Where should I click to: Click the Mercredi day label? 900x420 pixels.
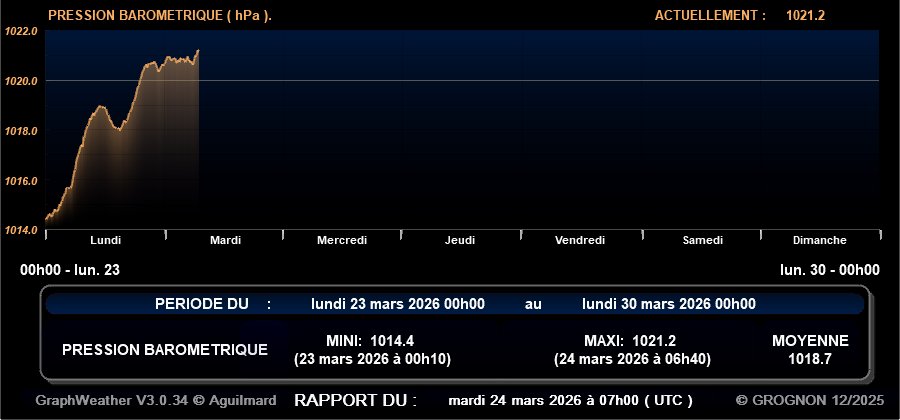[x=342, y=240]
